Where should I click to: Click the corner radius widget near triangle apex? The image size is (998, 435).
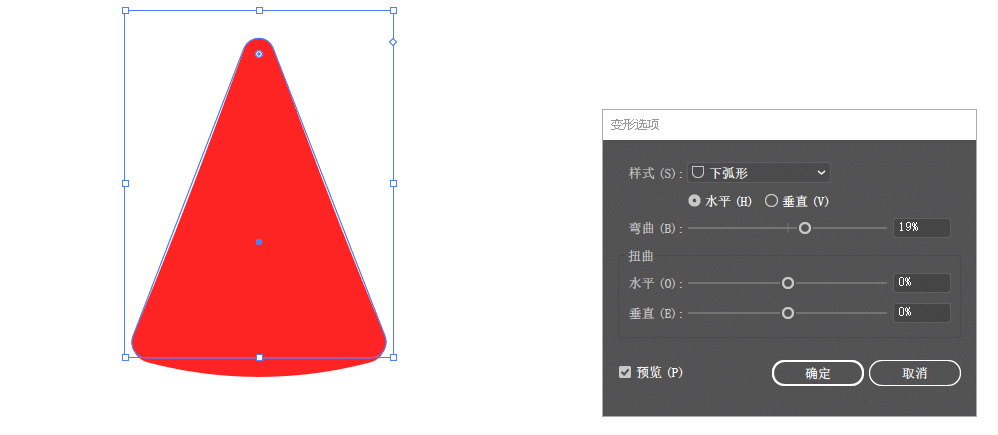click(x=259, y=54)
